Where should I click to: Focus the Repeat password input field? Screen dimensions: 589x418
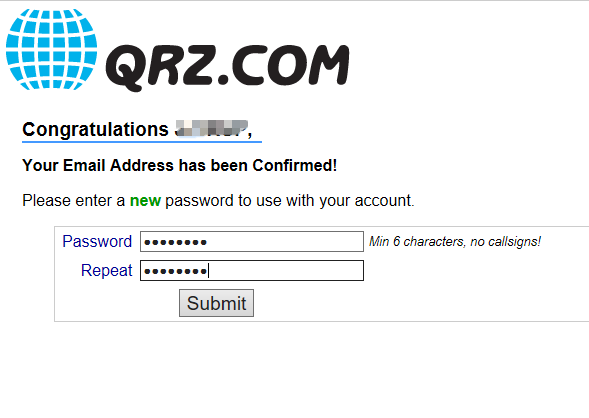click(252, 270)
